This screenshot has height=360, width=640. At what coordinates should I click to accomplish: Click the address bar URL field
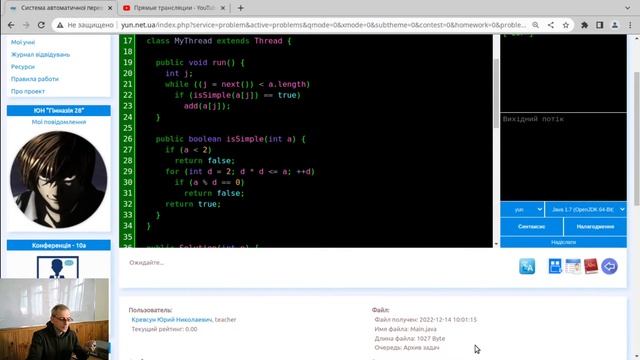(x=323, y=25)
